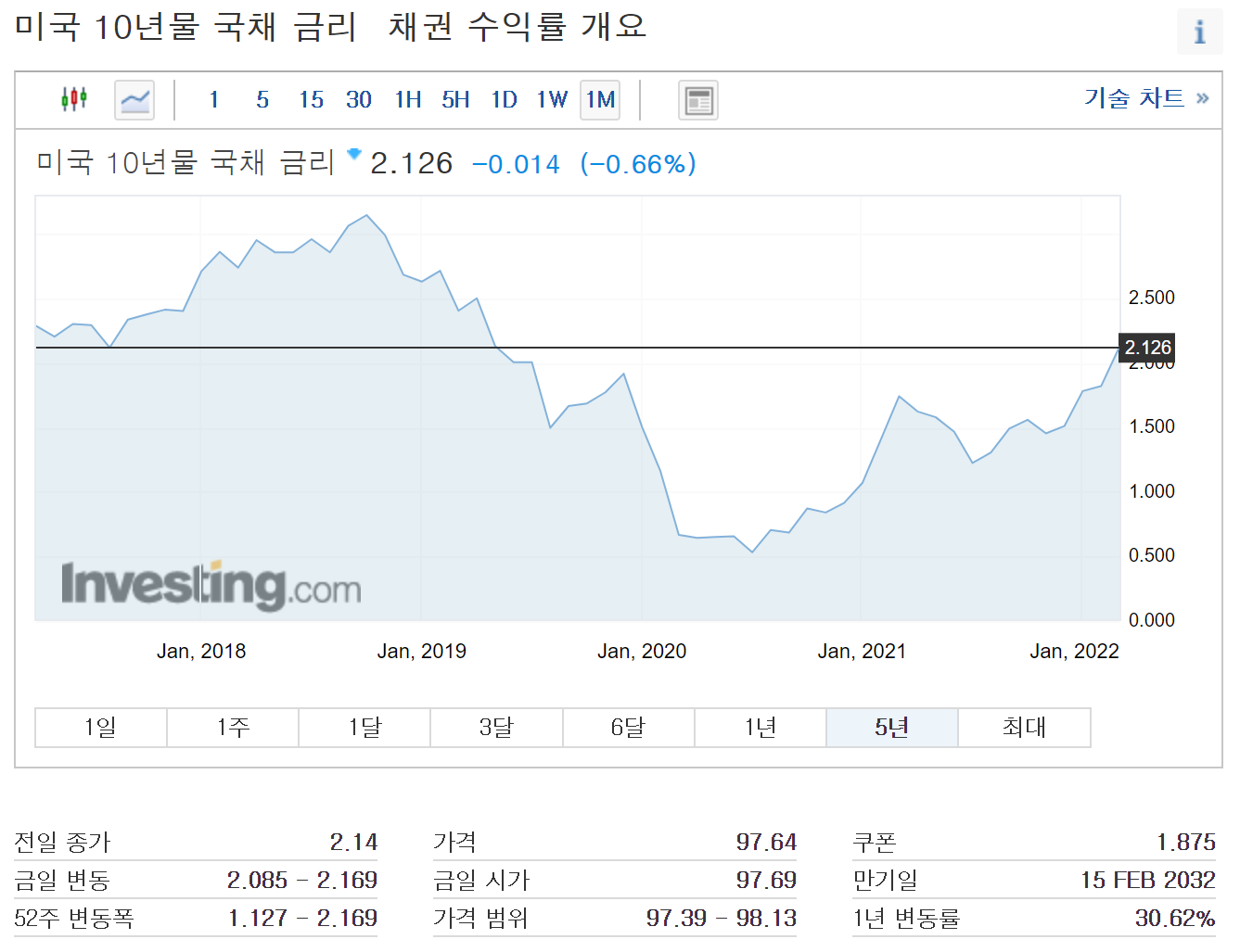Click the change value -0.014
Image resolution: width=1240 pixels, height=952 pixels.
[517, 165]
